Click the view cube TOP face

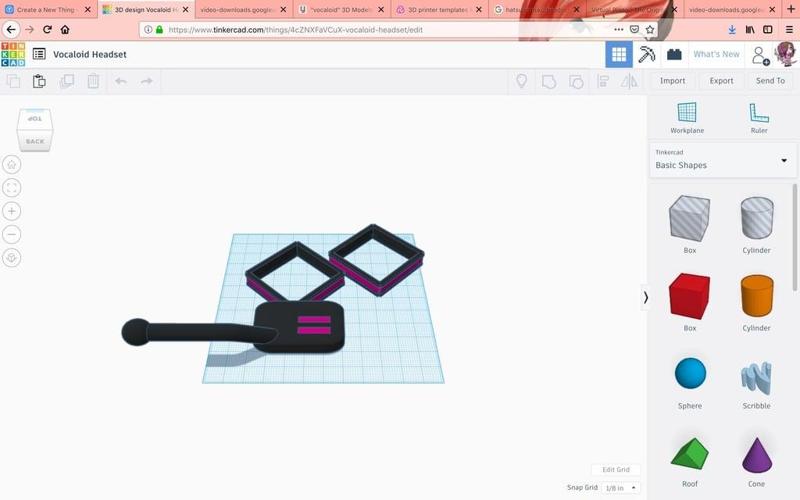pos(35,118)
